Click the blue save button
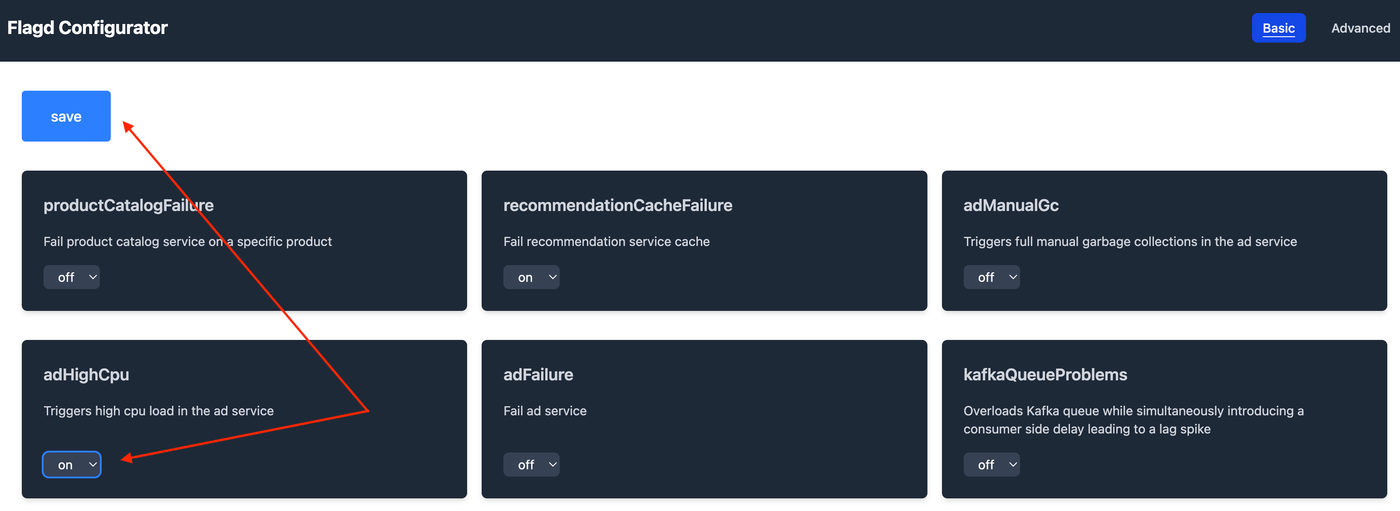Screen dimensions: 1400x511 (x=66, y=116)
